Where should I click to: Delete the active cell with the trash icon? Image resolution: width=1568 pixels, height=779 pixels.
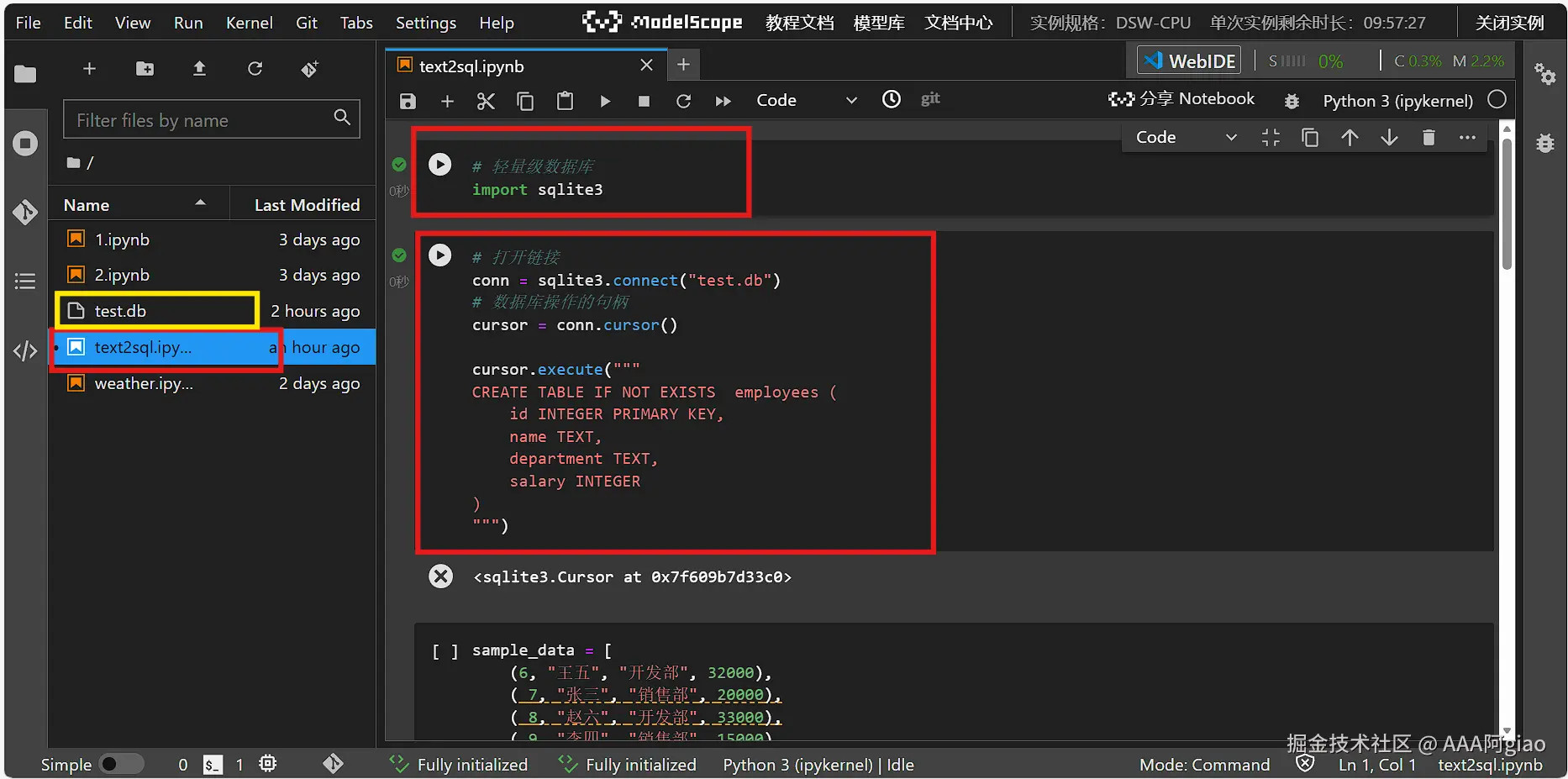tap(1428, 138)
